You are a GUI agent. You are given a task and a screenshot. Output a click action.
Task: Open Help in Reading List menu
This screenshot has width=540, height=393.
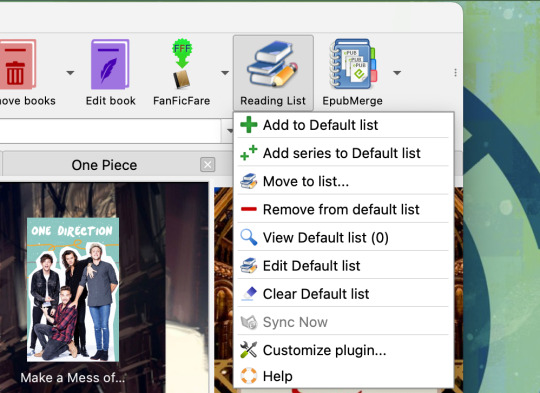click(343, 376)
